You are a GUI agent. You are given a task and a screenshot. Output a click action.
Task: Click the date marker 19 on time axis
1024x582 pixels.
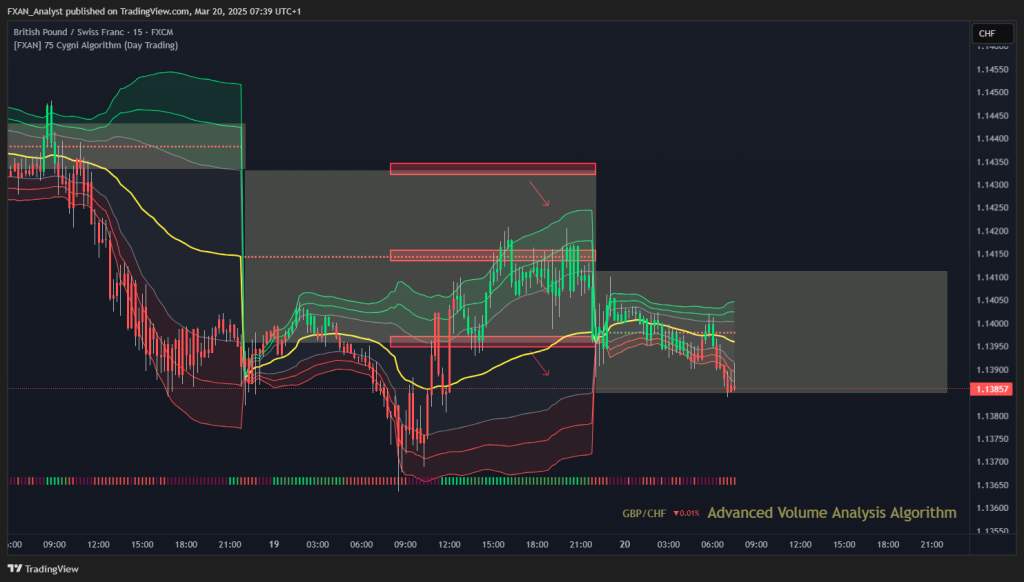click(274, 544)
